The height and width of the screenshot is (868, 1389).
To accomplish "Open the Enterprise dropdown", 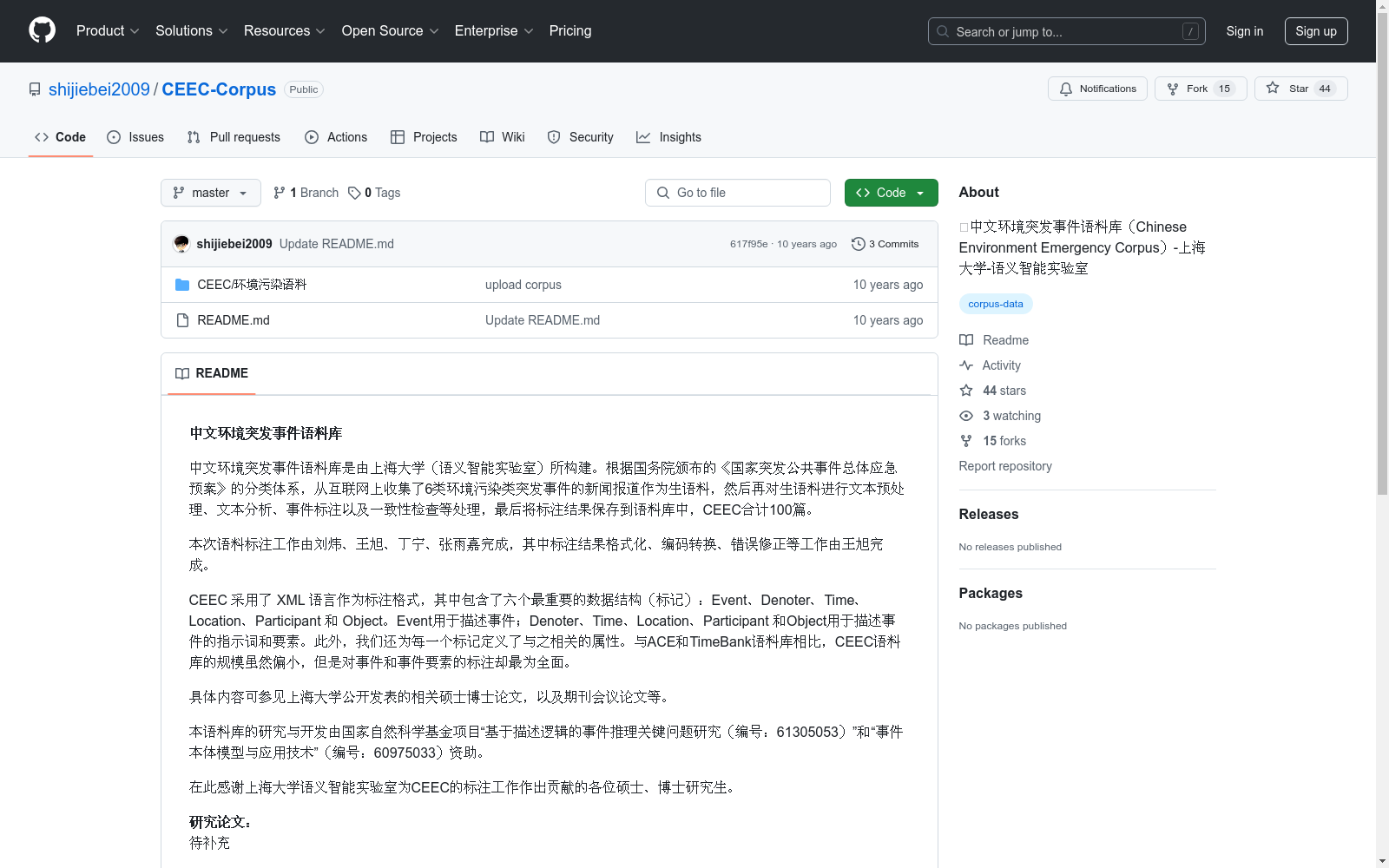I will [x=494, y=30].
